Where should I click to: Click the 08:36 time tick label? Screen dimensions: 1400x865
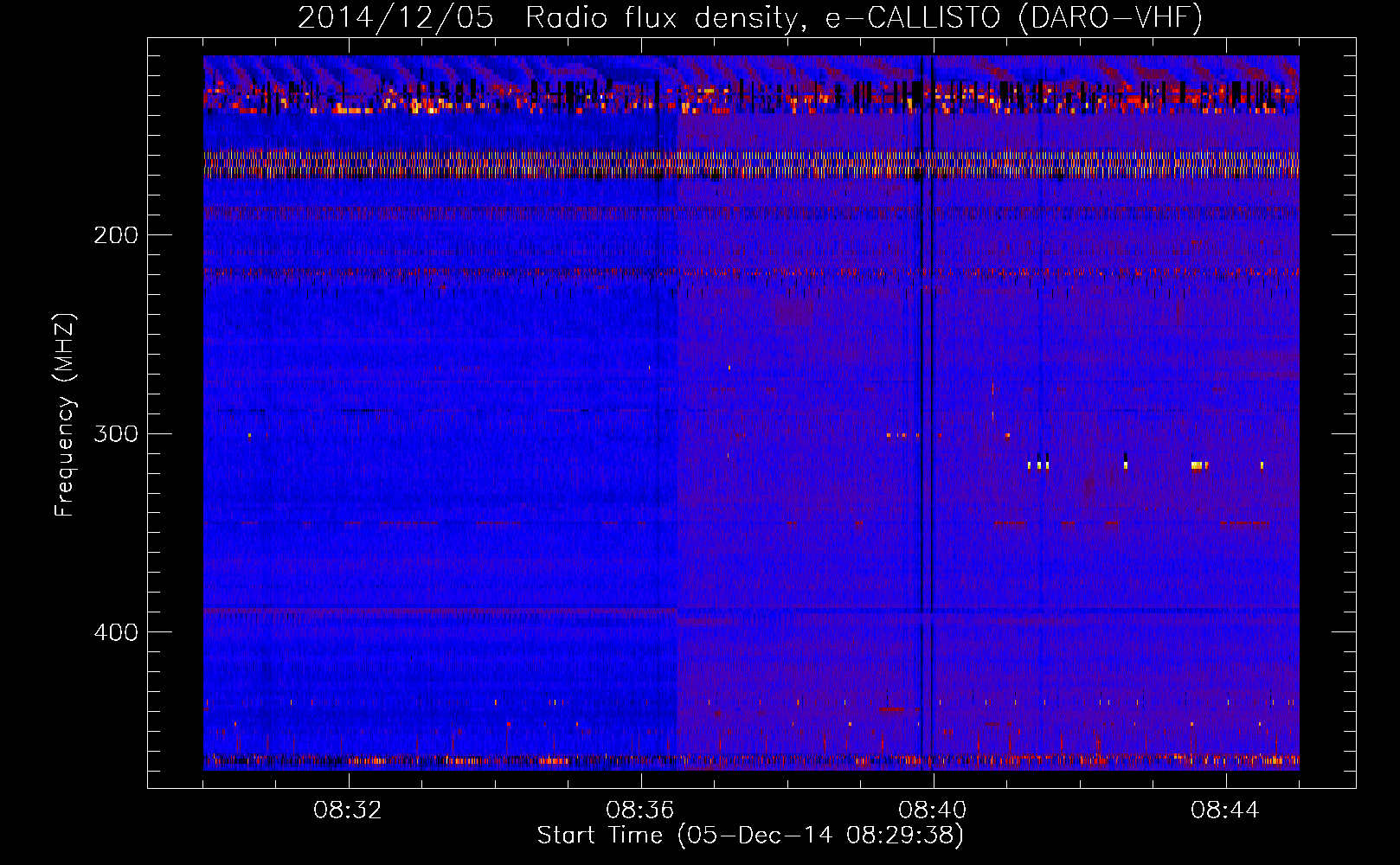(x=641, y=811)
